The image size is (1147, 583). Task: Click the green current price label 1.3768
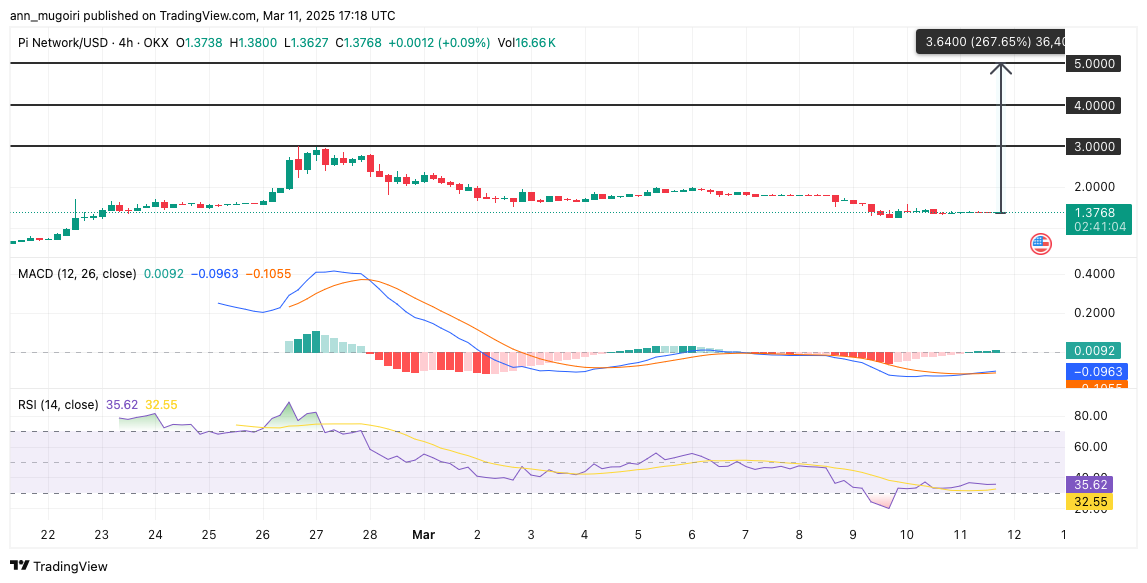pyautogui.click(x=1098, y=212)
